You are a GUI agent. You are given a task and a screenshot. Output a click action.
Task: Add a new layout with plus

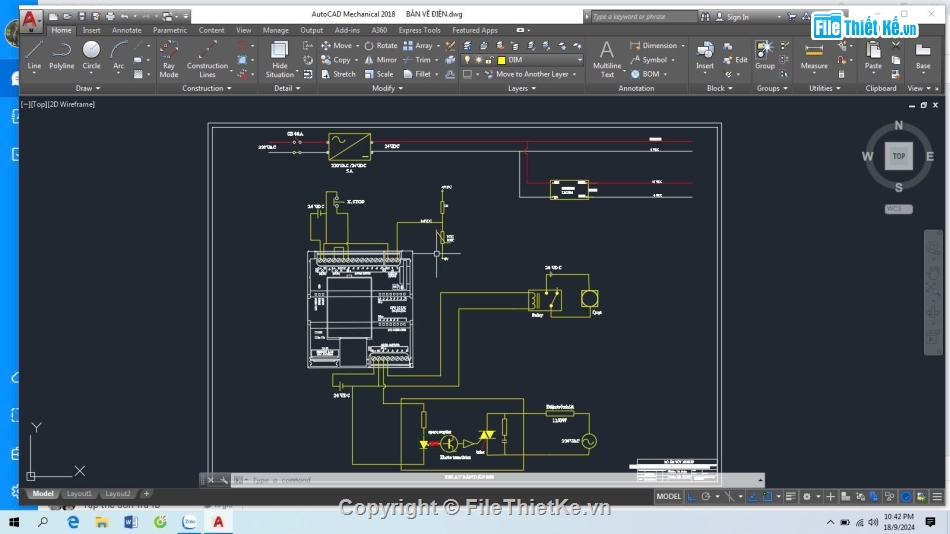click(147, 494)
